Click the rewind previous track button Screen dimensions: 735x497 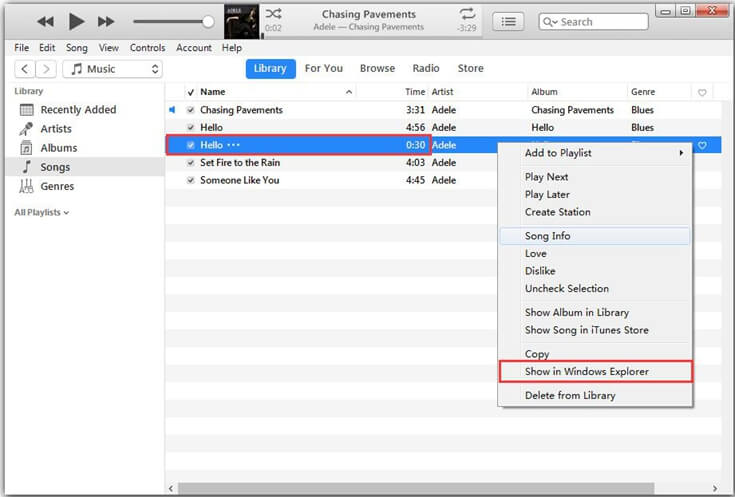(x=45, y=22)
